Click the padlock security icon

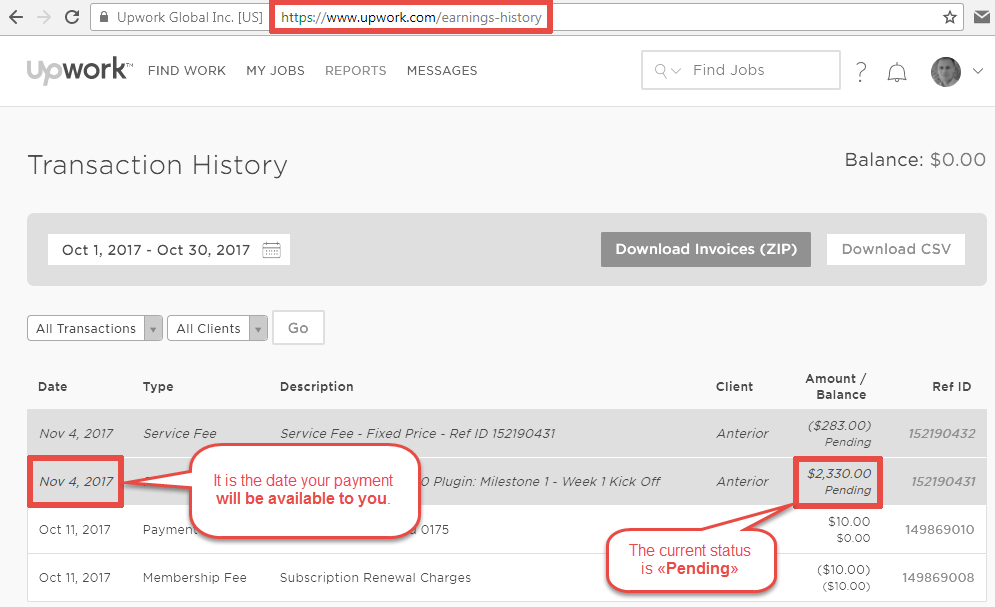click(104, 17)
